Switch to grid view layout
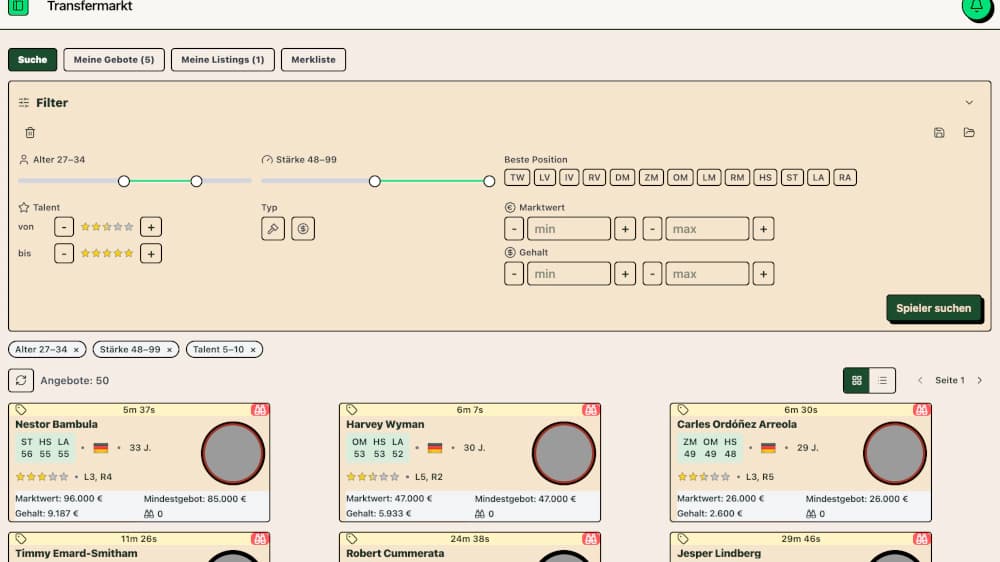The width and height of the screenshot is (1000, 562). (x=856, y=380)
